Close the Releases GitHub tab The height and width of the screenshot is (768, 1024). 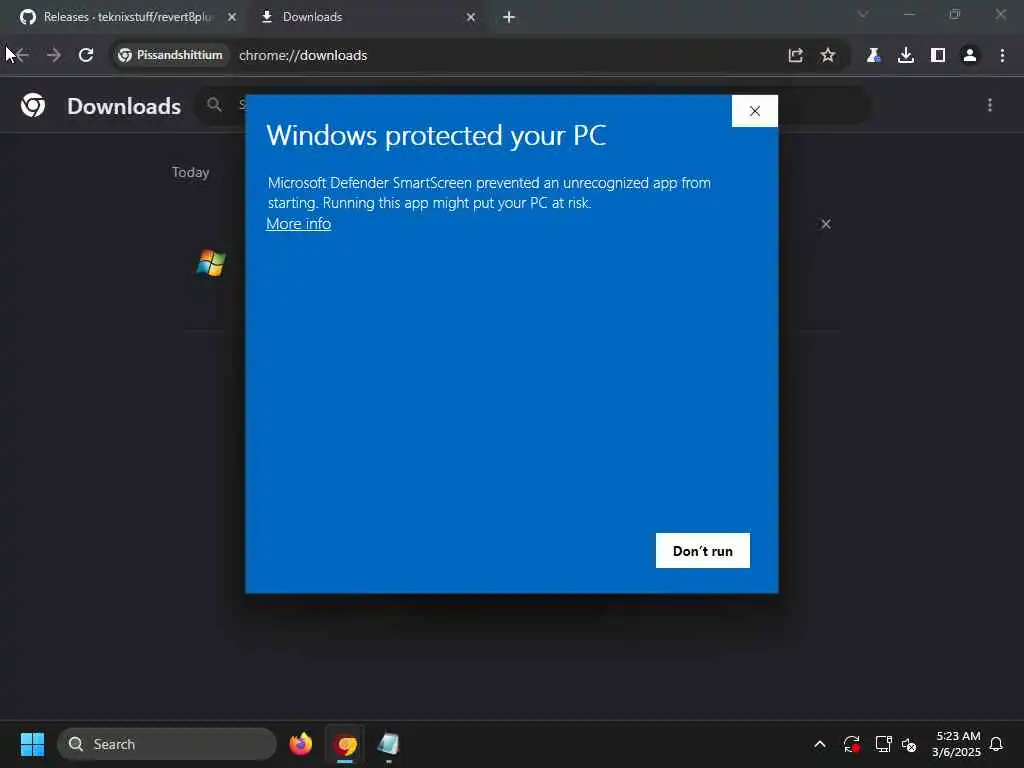[x=232, y=17]
